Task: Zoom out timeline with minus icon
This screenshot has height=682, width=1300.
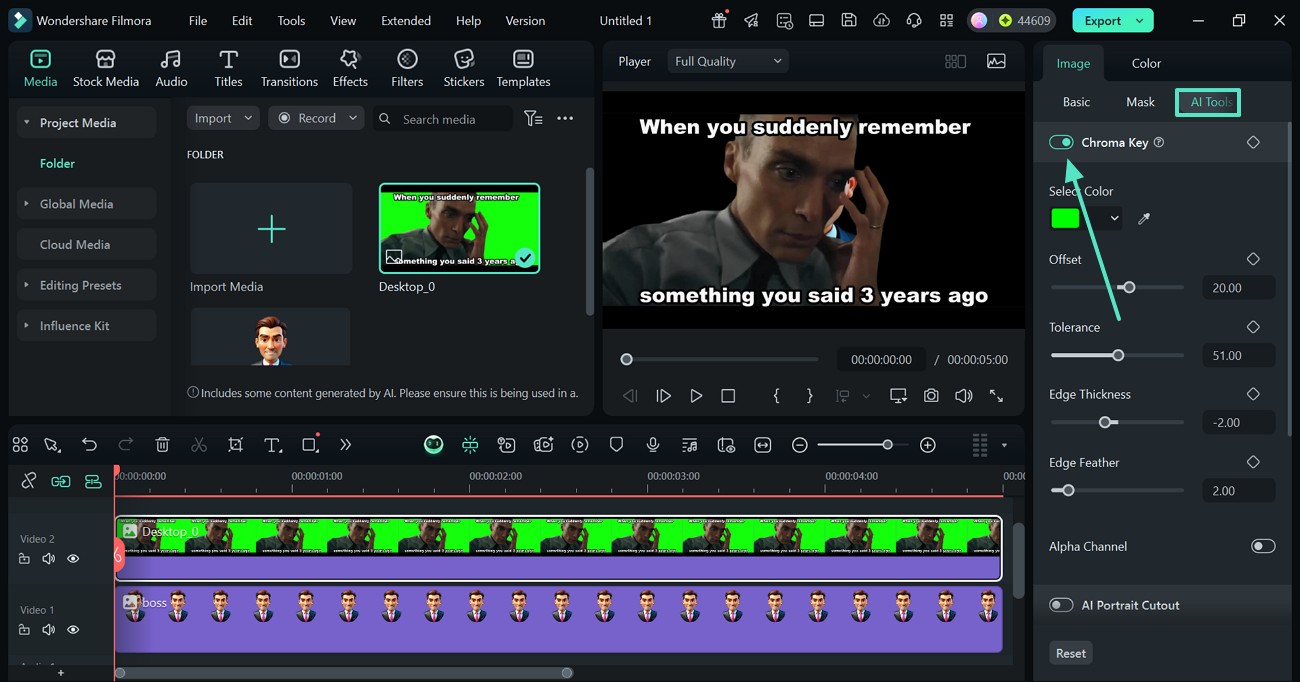Action: (x=800, y=445)
